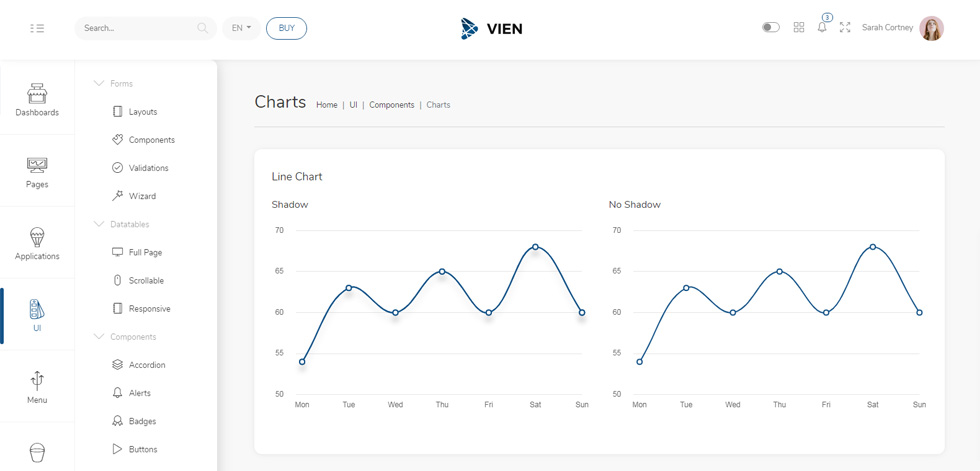980x471 pixels.
Task: Open Accordion menu item
Action: point(138,365)
